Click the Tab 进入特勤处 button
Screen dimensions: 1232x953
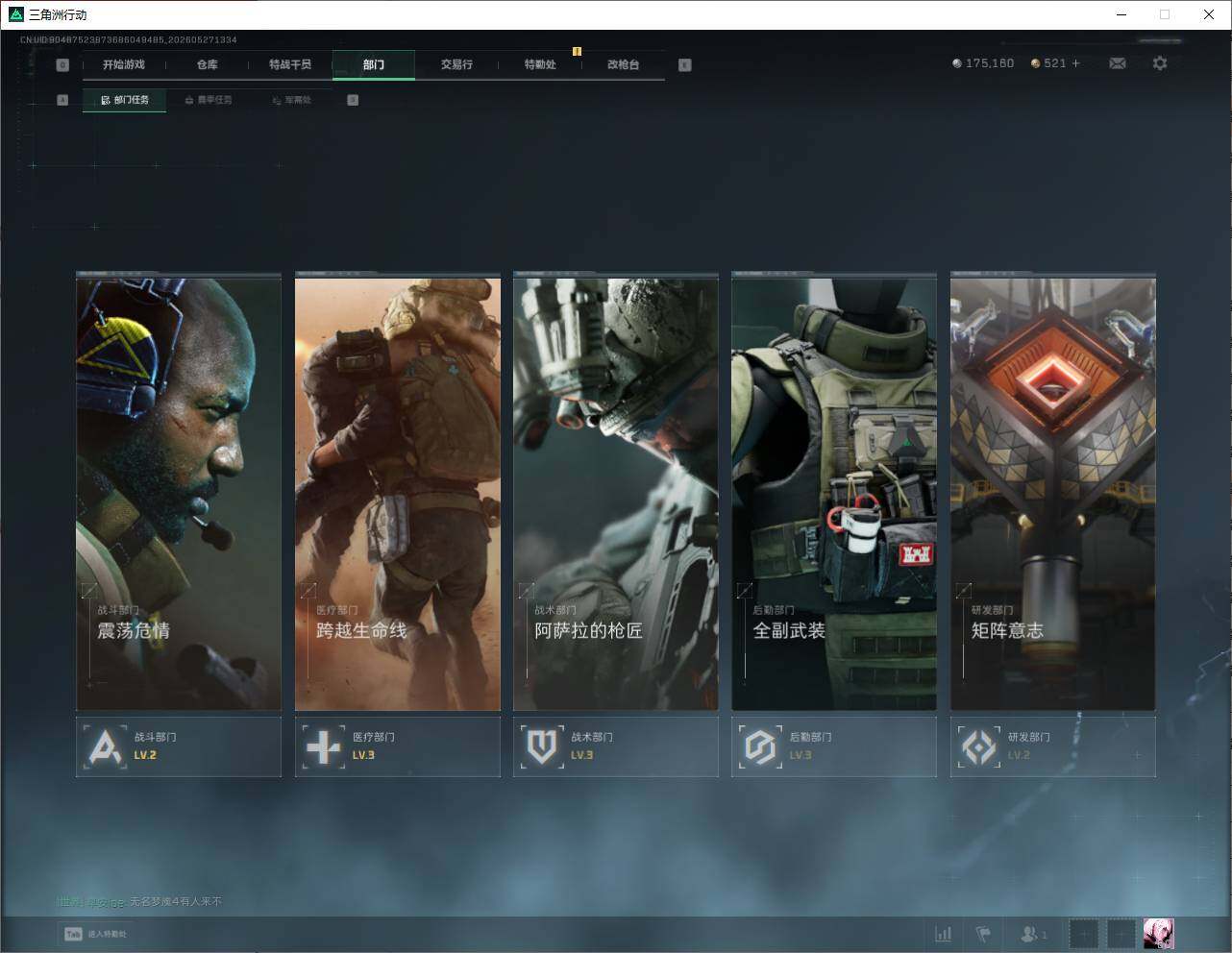[95, 934]
